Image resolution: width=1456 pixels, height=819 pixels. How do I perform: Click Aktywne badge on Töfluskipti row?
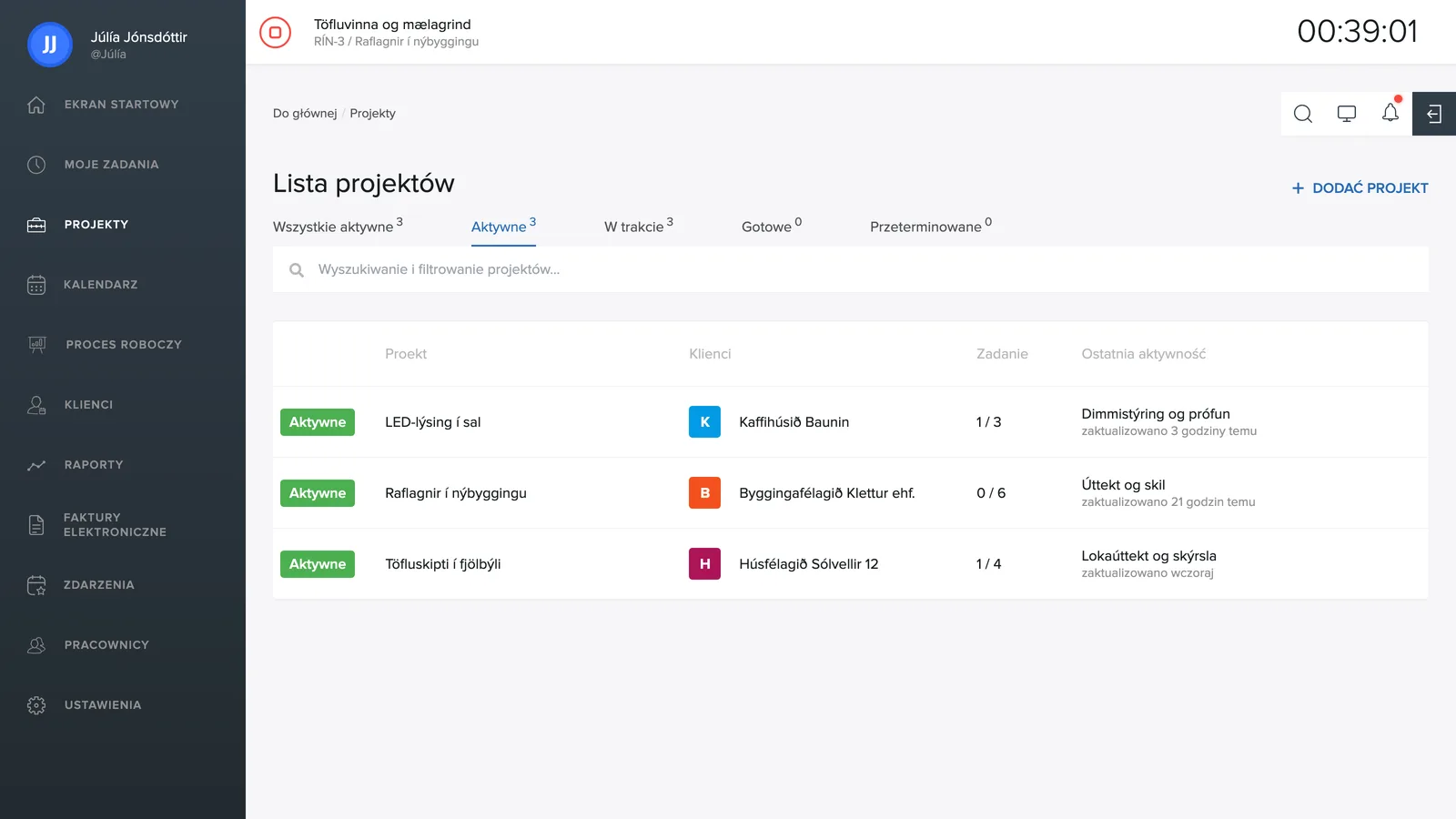coord(318,564)
